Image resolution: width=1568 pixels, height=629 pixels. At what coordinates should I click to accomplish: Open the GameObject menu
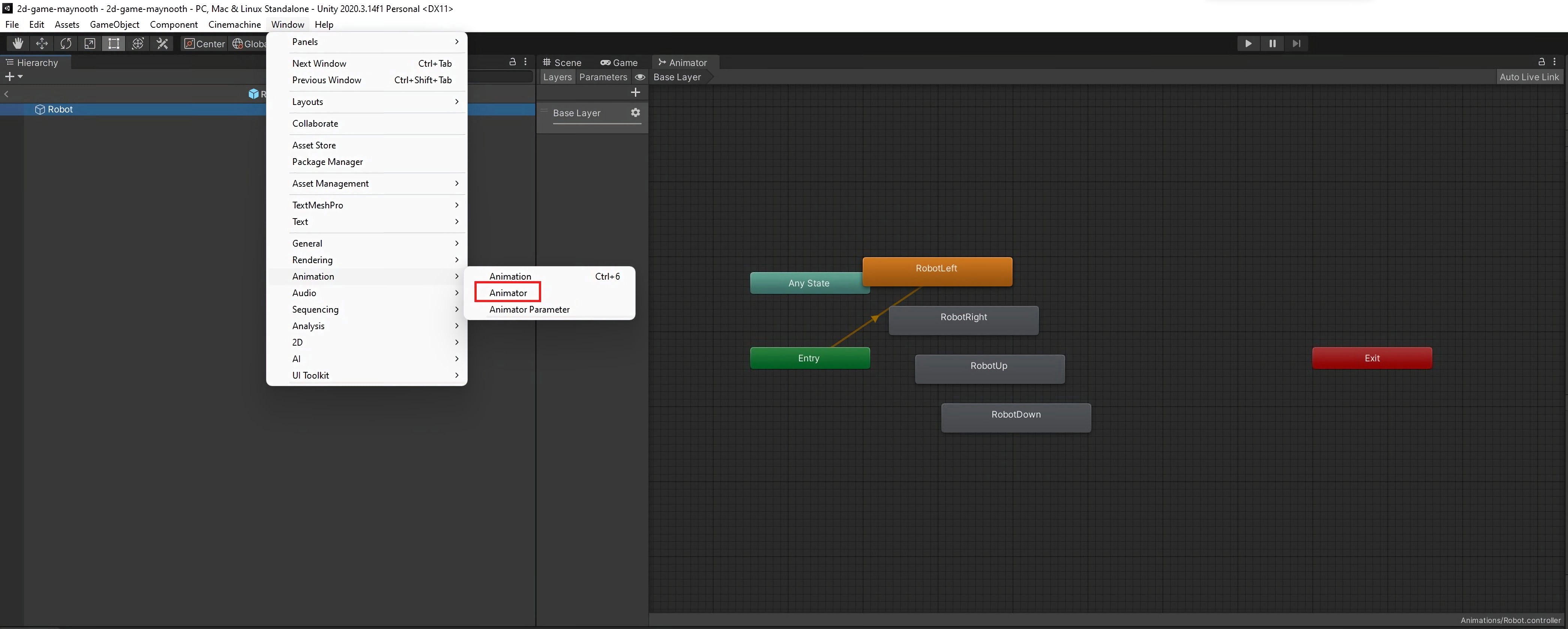pos(114,24)
